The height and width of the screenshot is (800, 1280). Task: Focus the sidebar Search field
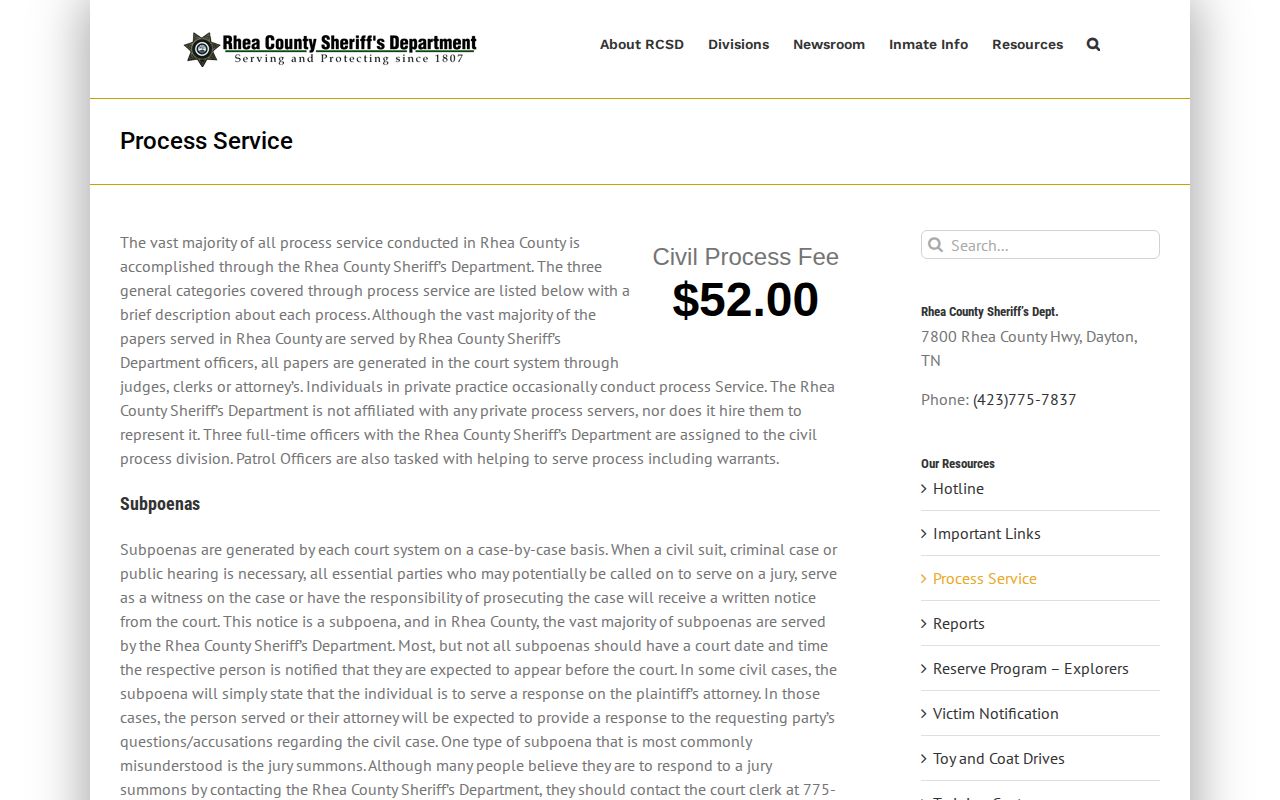[1040, 245]
